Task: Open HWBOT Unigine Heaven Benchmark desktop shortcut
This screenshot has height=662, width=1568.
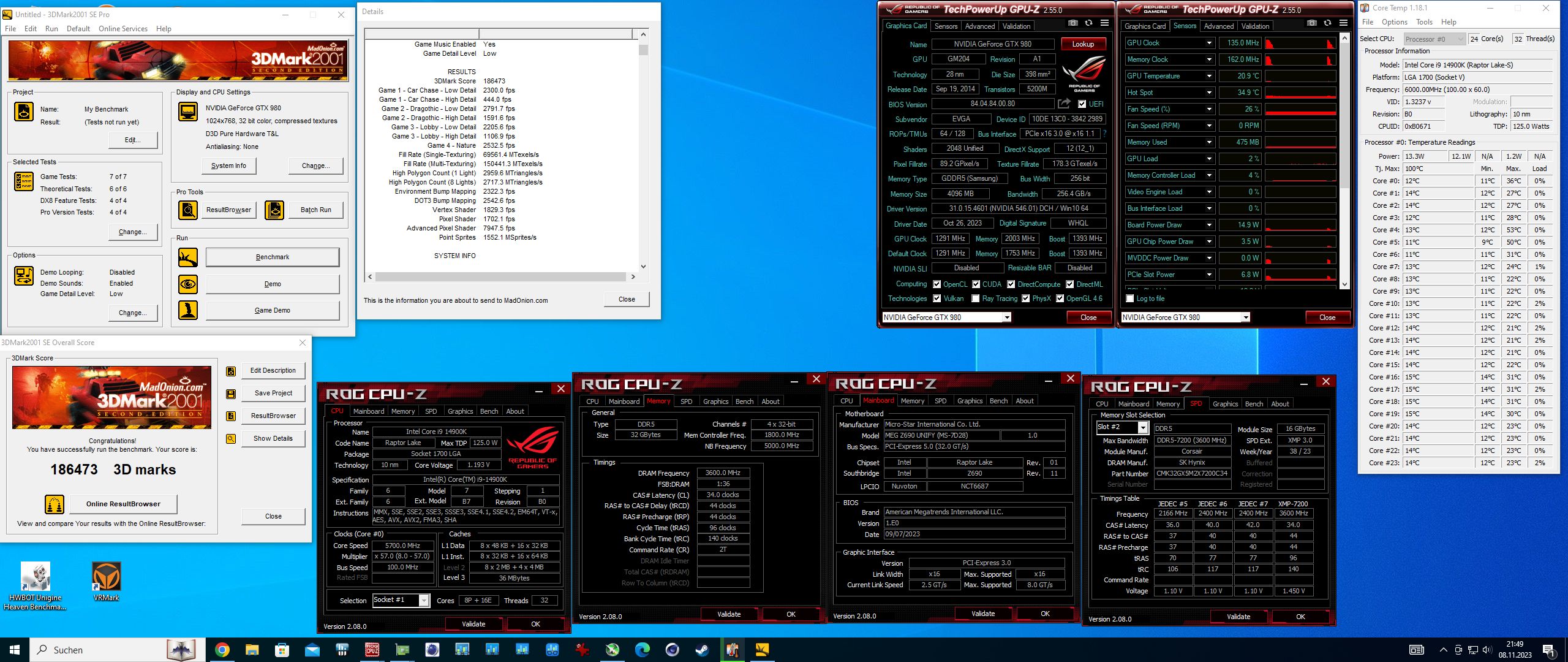Action: click(x=35, y=586)
